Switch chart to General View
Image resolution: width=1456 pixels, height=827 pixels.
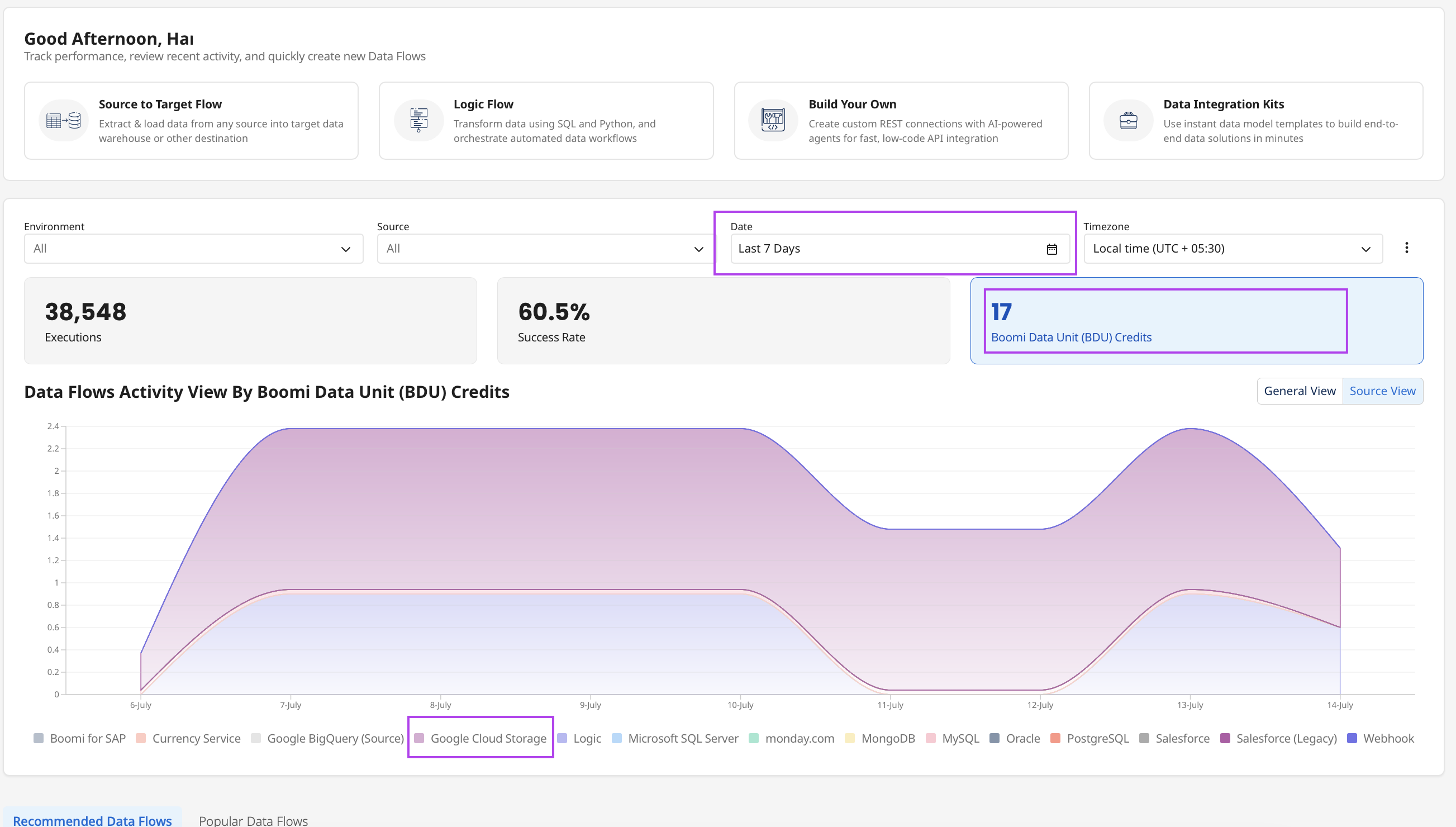click(x=1300, y=391)
